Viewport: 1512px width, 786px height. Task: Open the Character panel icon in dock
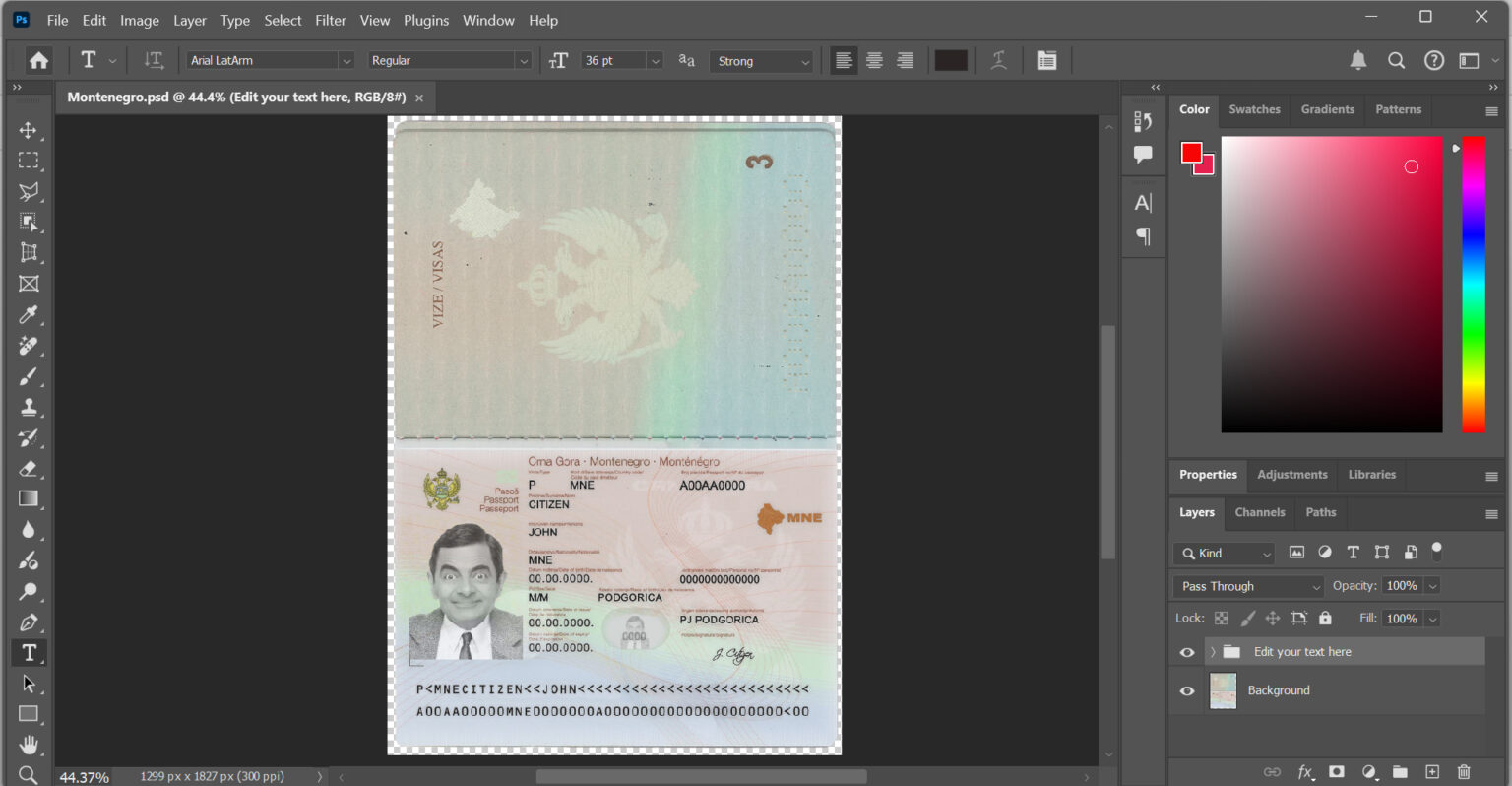(x=1143, y=203)
